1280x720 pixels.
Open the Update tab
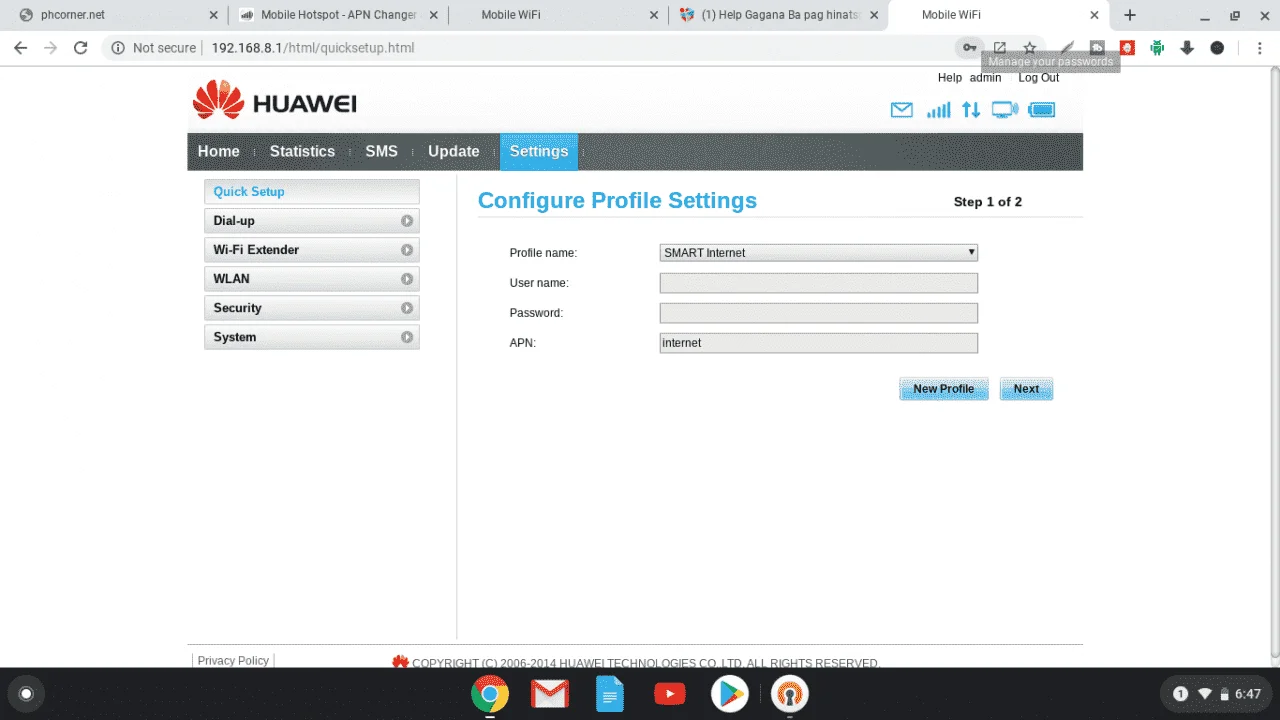pos(454,152)
